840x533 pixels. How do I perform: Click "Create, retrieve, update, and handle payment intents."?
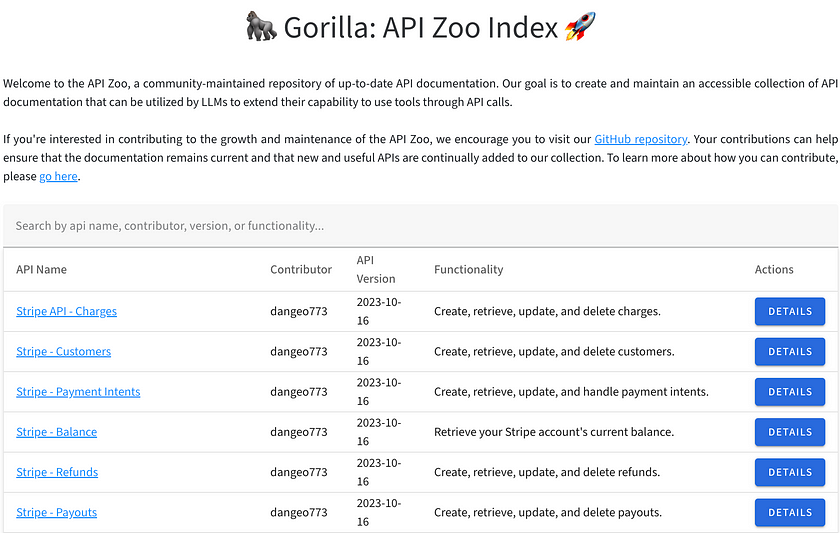571,392
